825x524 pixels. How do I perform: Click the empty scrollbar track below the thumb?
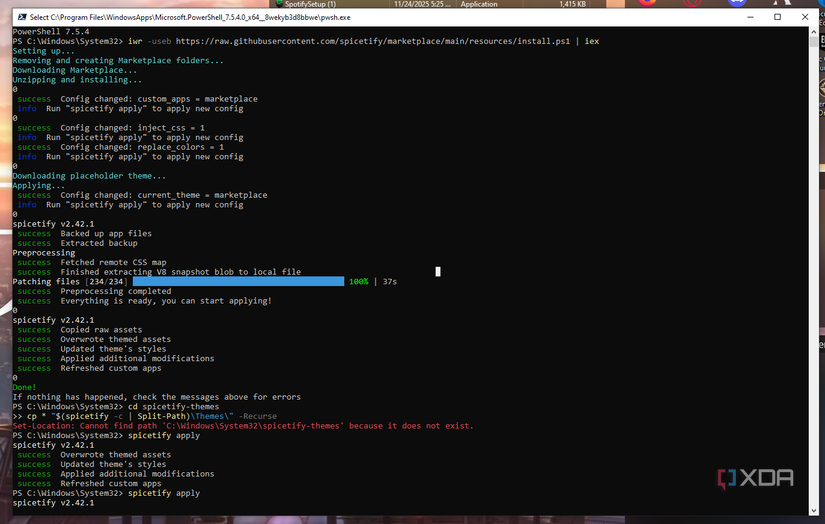[x=814, y=276]
